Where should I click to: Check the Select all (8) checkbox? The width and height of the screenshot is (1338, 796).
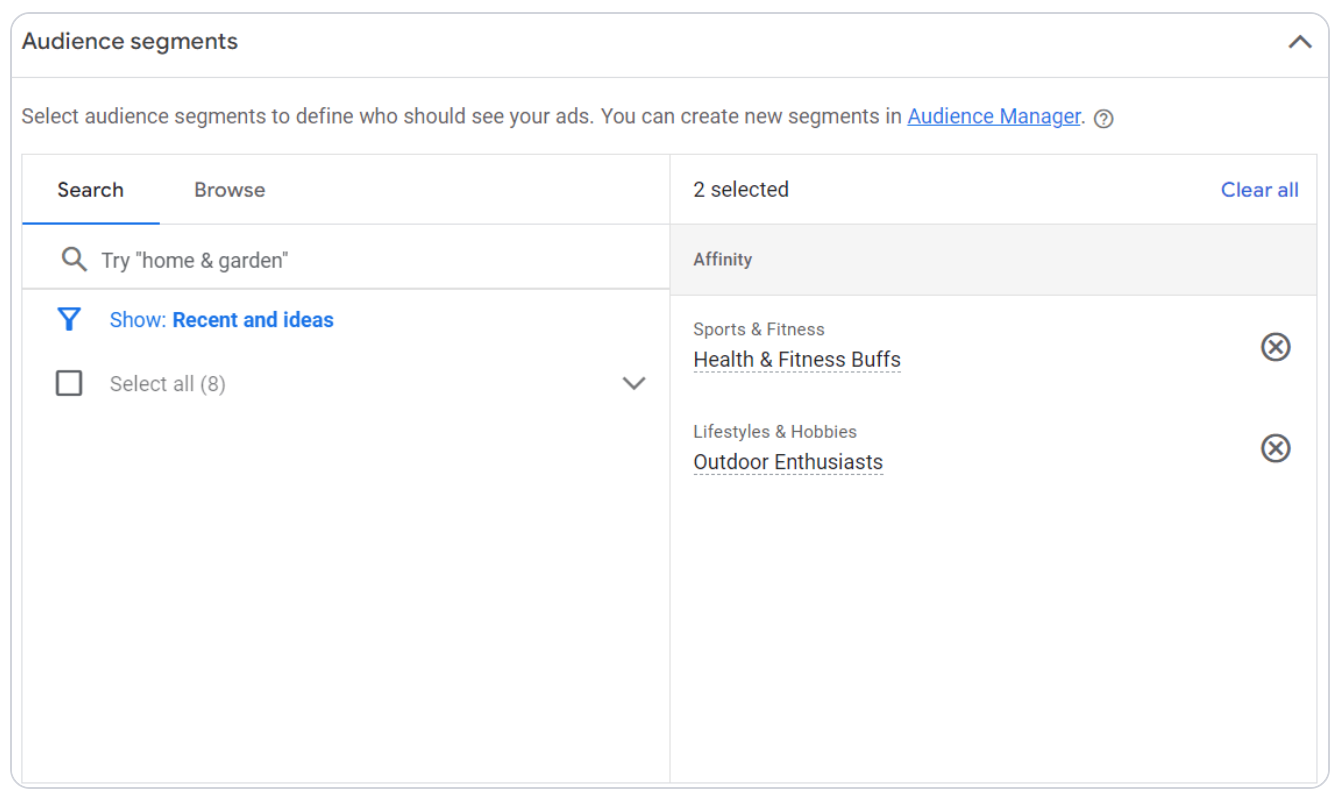tap(68, 383)
